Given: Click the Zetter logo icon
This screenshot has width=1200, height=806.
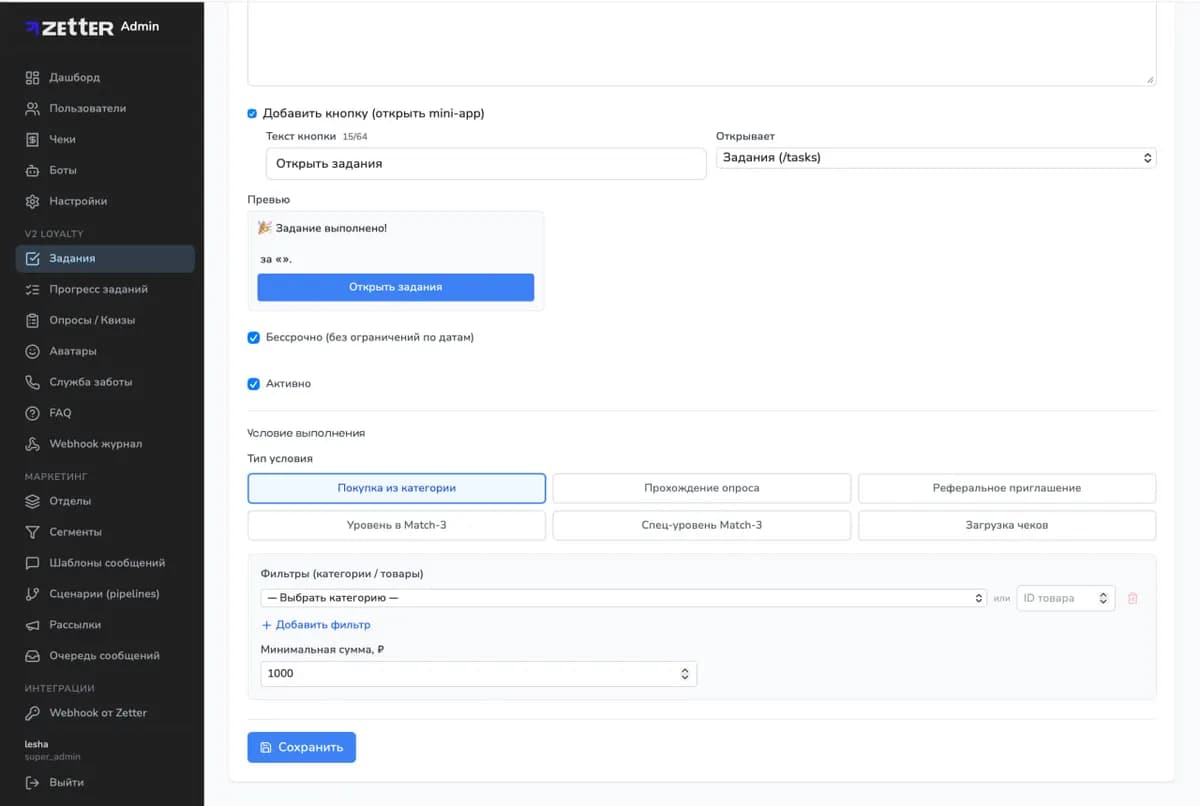Looking at the screenshot, I should point(32,27).
